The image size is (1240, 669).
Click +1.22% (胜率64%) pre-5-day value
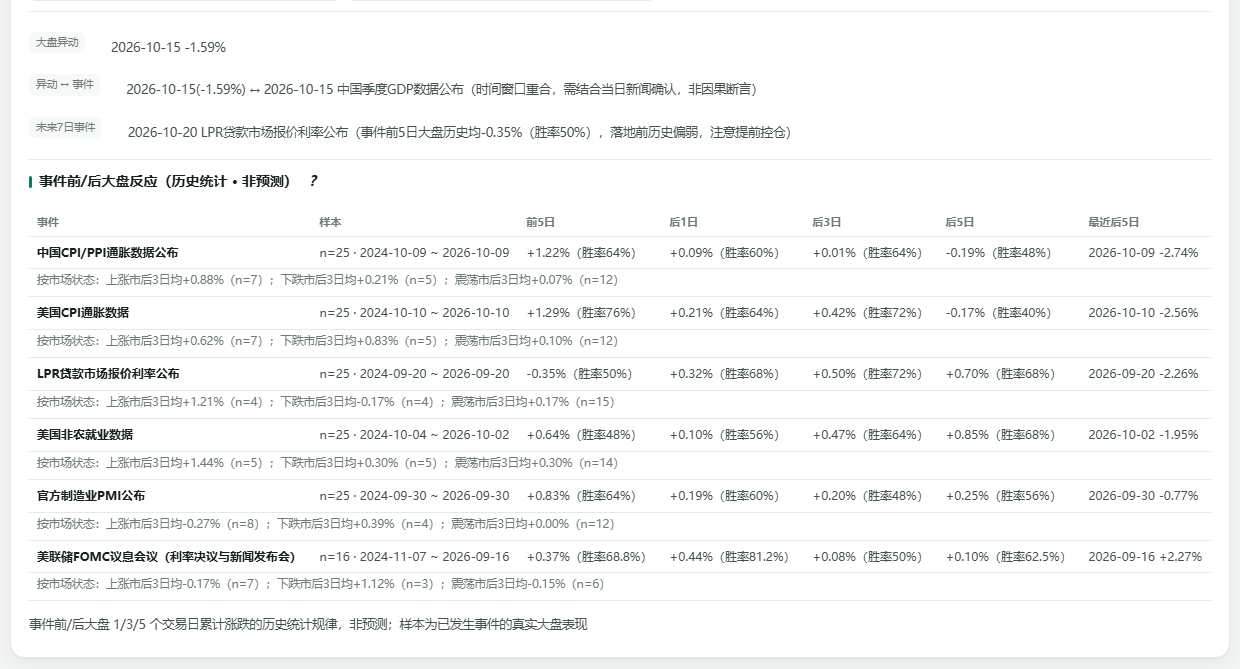(x=581, y=253)
